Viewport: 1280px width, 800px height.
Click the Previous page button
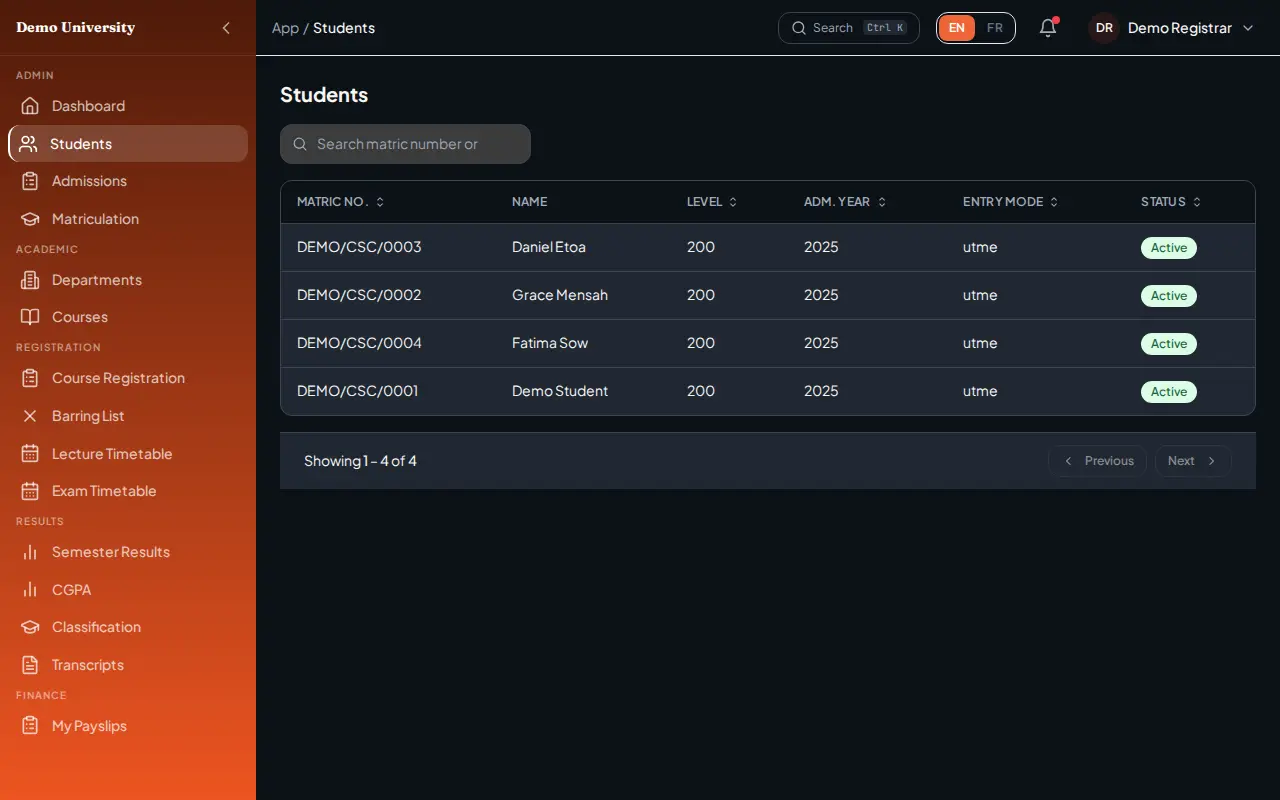coord(1097,461)
